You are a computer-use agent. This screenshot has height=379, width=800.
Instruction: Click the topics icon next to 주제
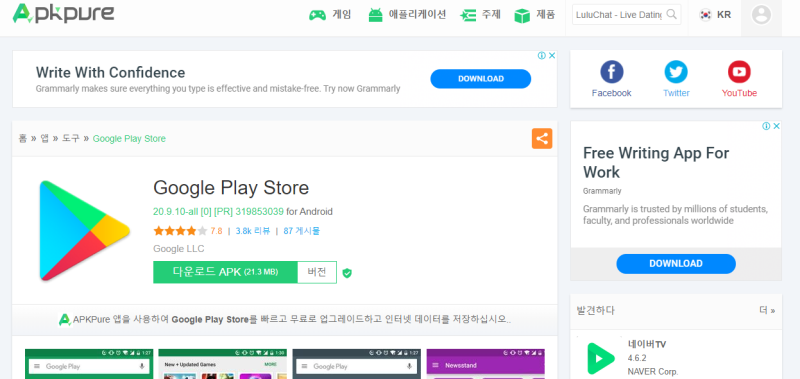(468, 15)
